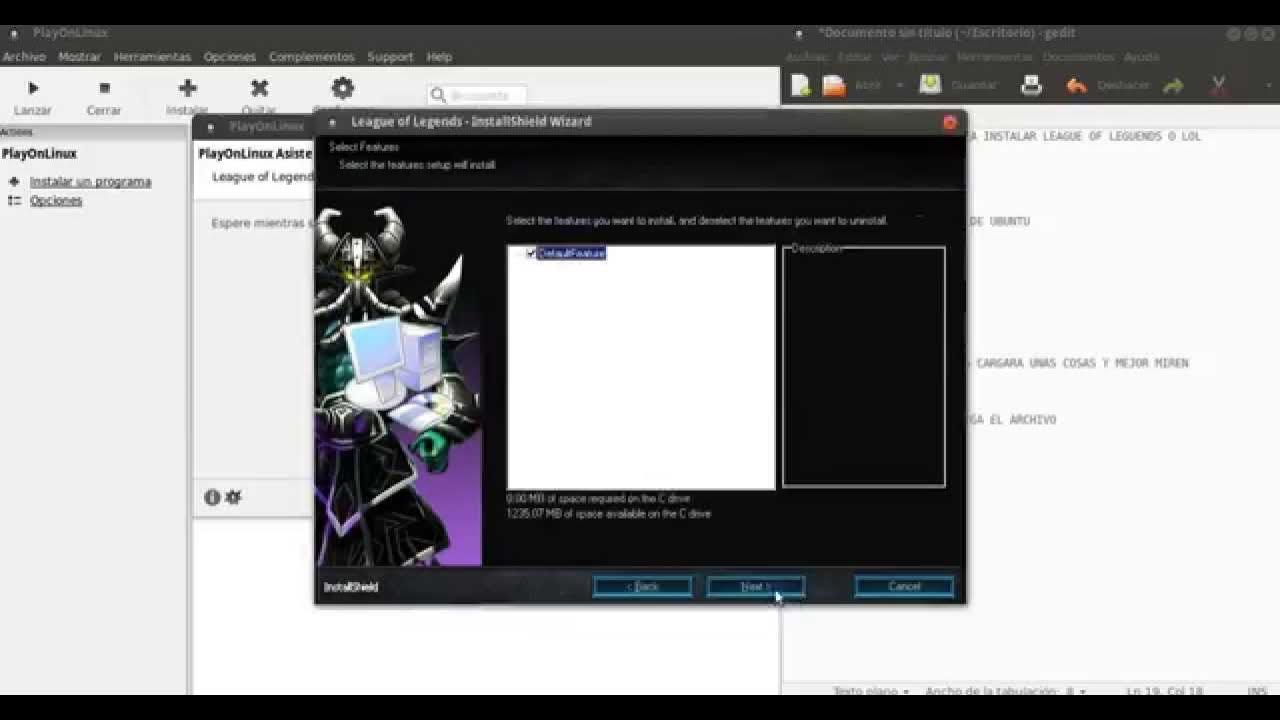This screenshot has height=720, width=1280.
Task: Open the Editar menu in gedit
Action: click(855, 57)
